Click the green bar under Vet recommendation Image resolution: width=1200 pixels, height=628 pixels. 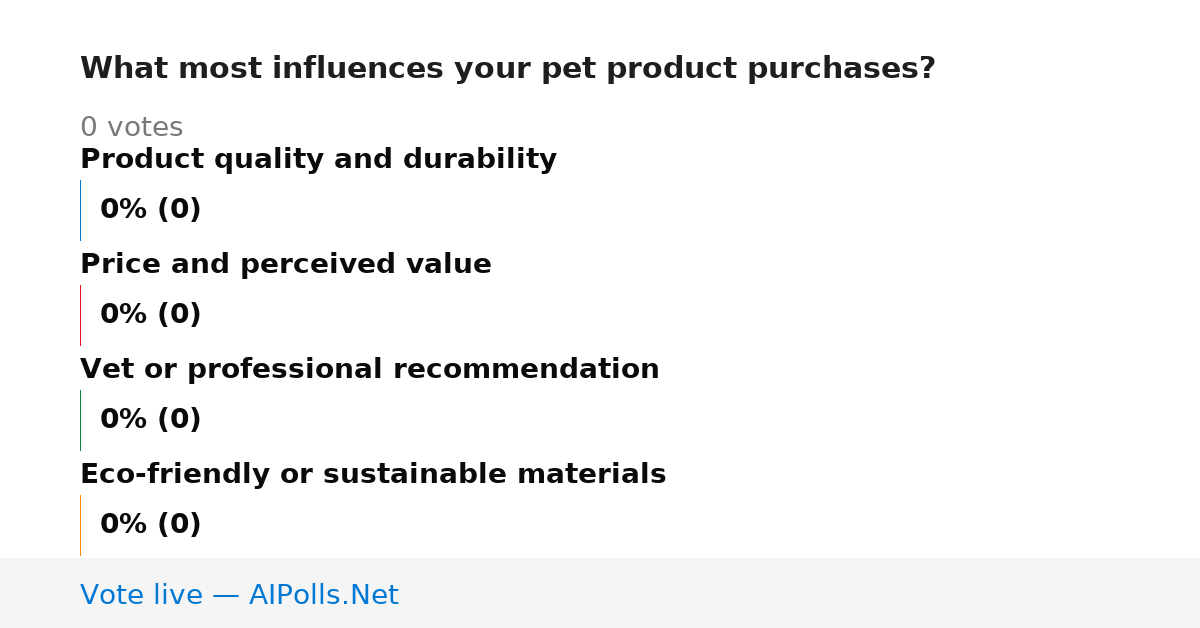click(80, 420)
